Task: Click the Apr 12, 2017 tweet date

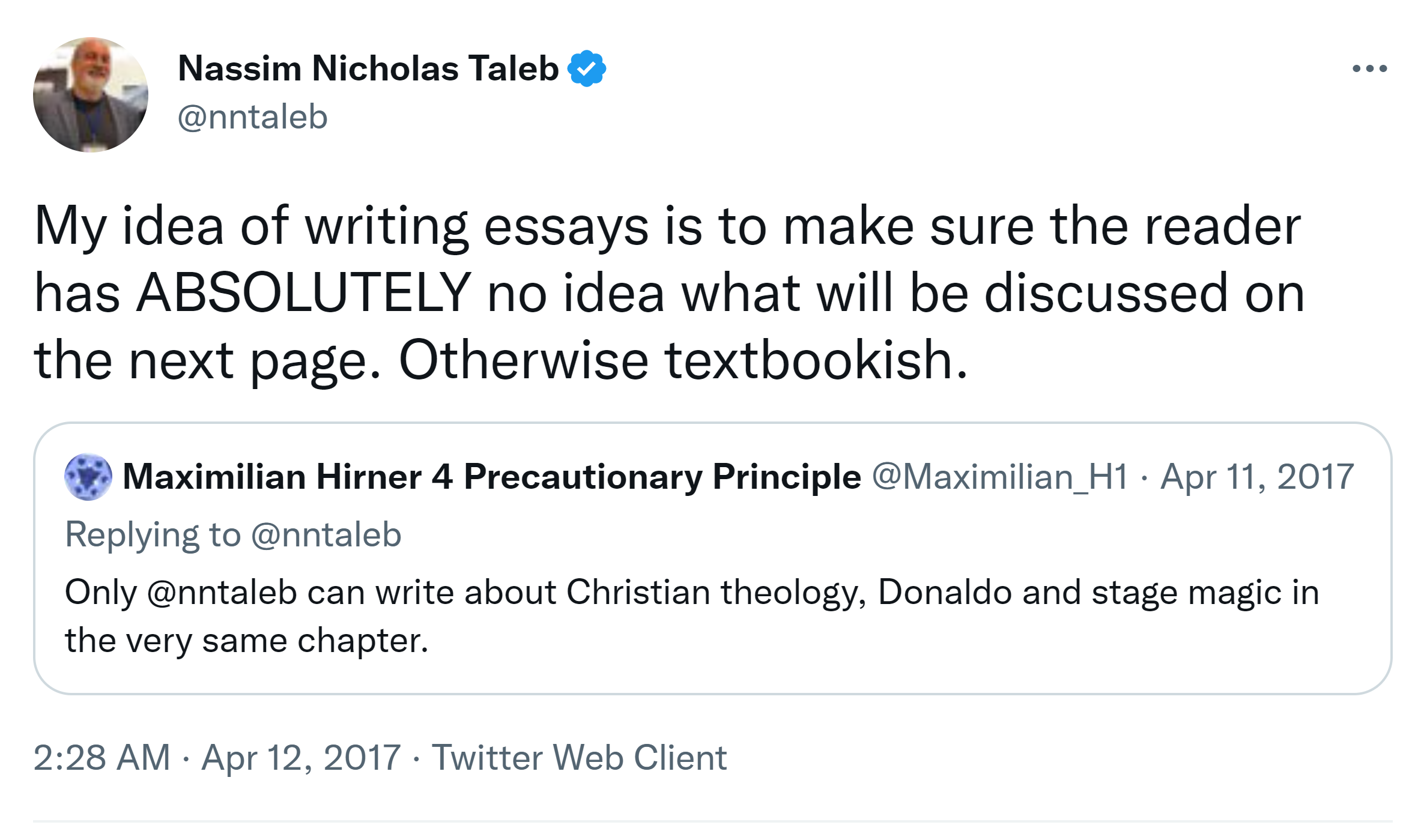Action: [301, 758]
